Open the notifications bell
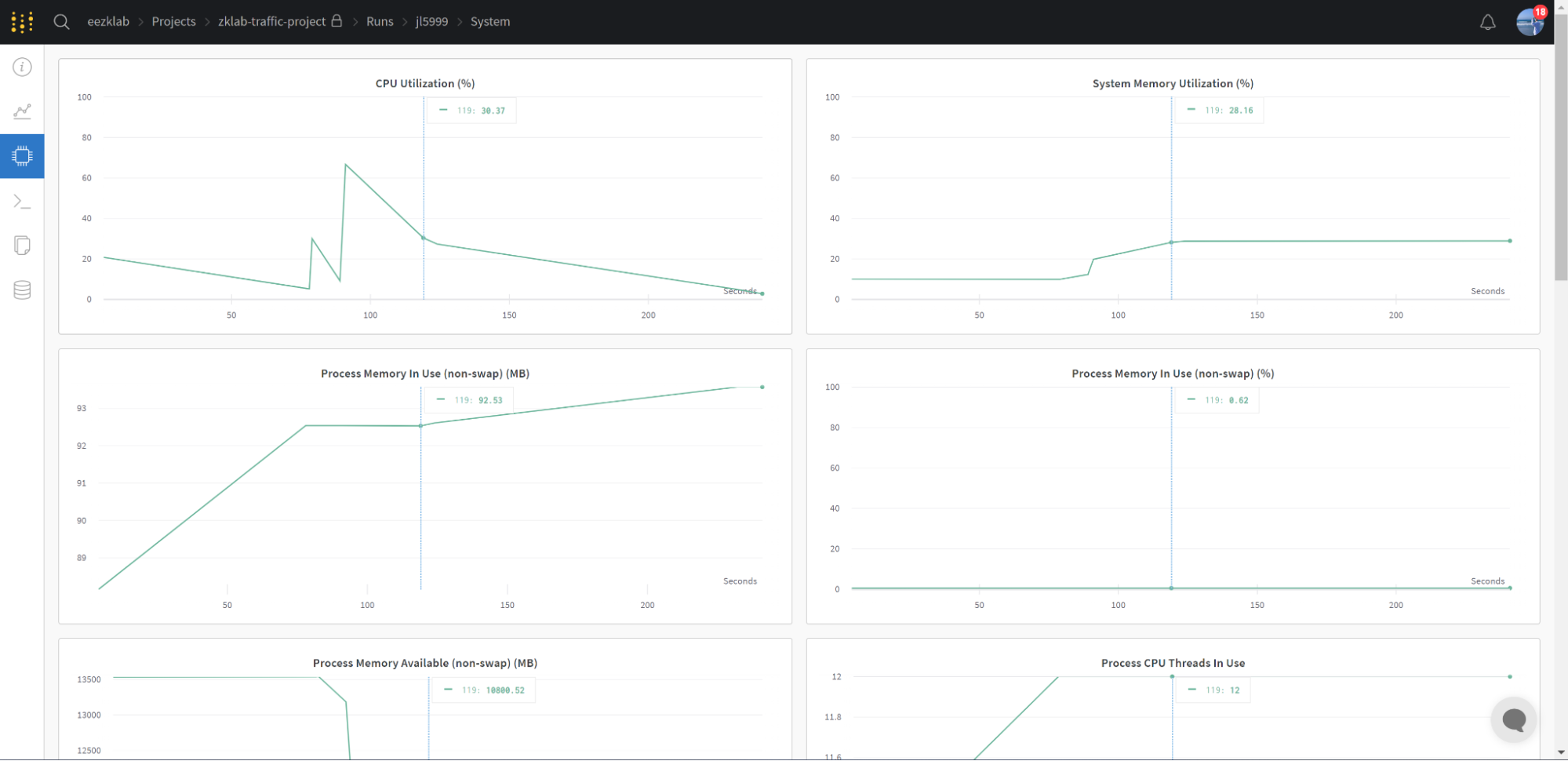Viewport: 1568px width, 761px height. 1487,22
